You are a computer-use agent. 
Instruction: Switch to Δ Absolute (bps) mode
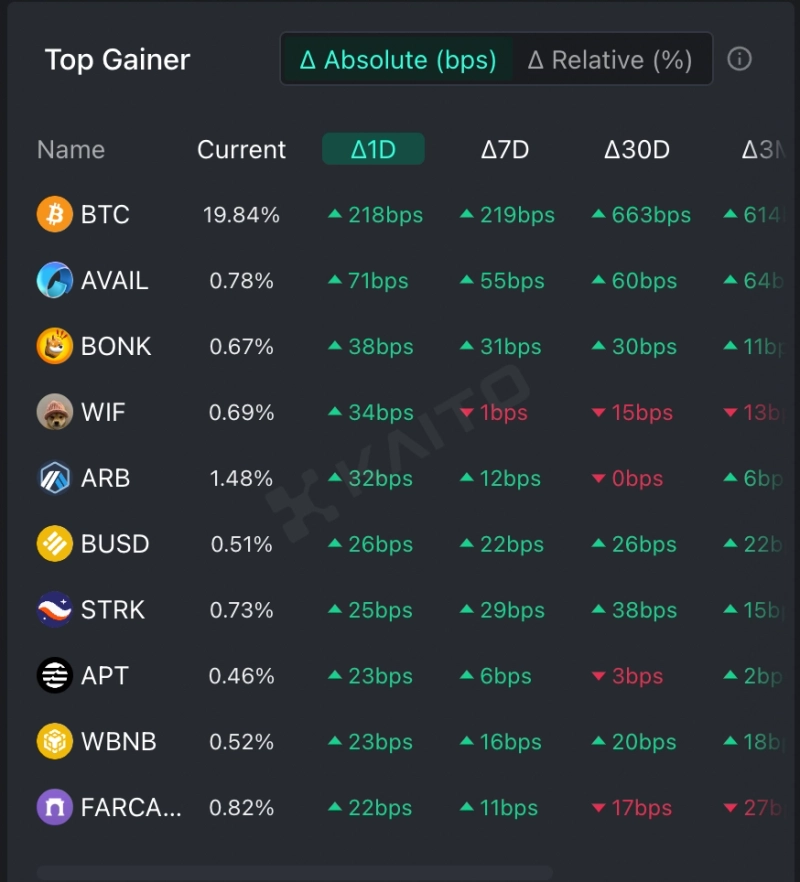398,60
